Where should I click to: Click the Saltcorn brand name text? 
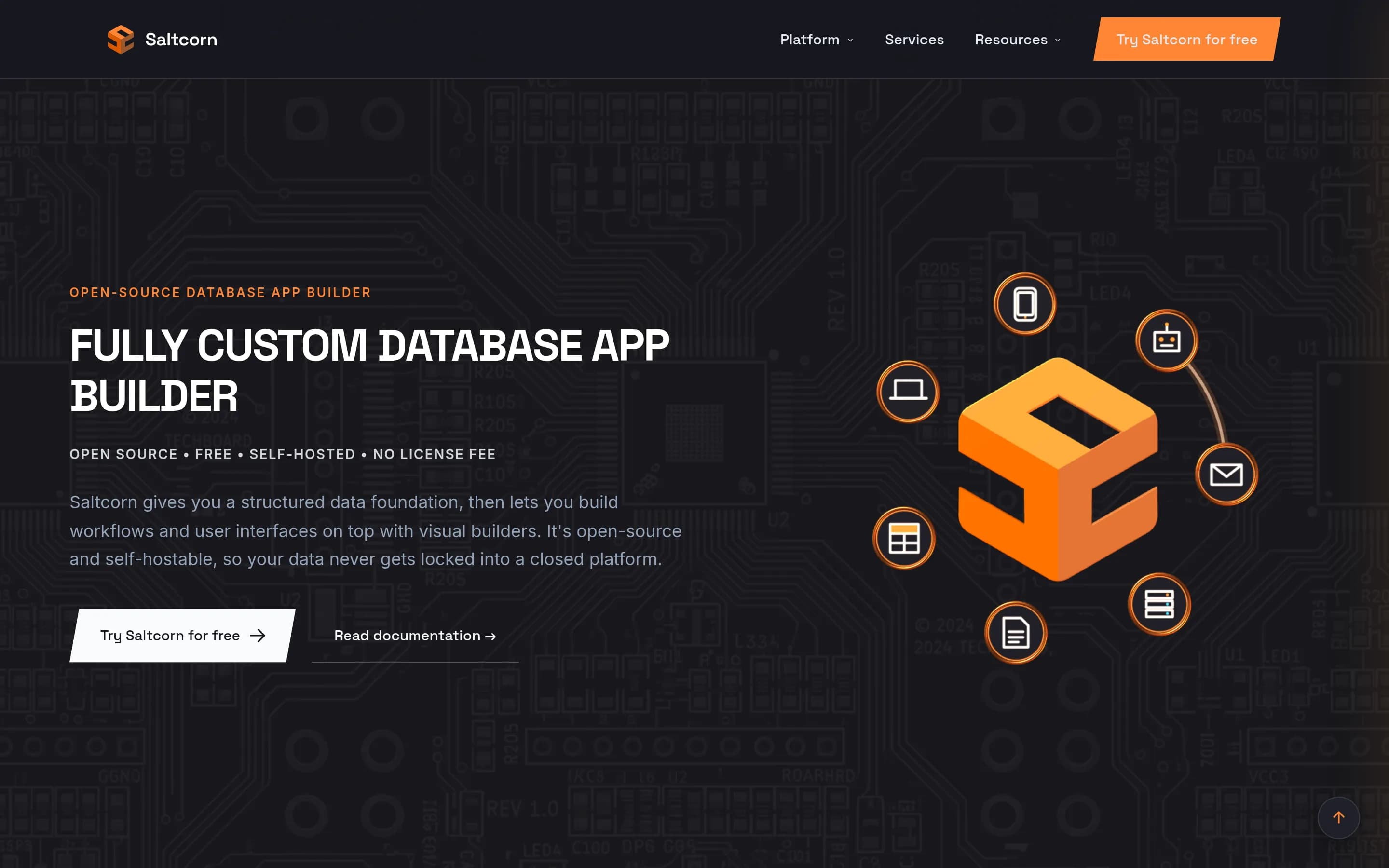(181, 39)
